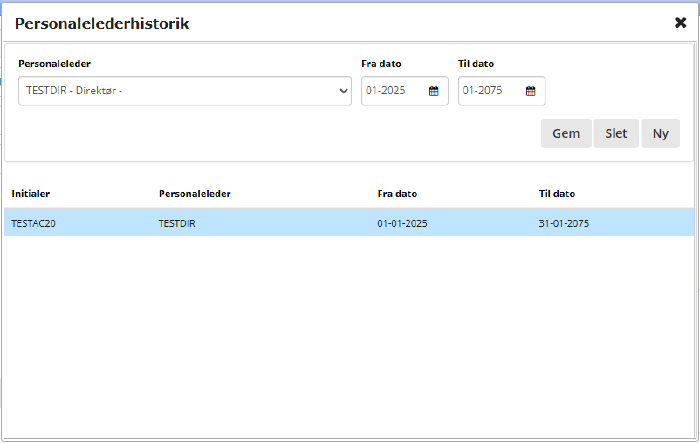This screenshot has width=700, height=443.
Task: Click the Slet button to delete
Action: (x=616, y=134)
